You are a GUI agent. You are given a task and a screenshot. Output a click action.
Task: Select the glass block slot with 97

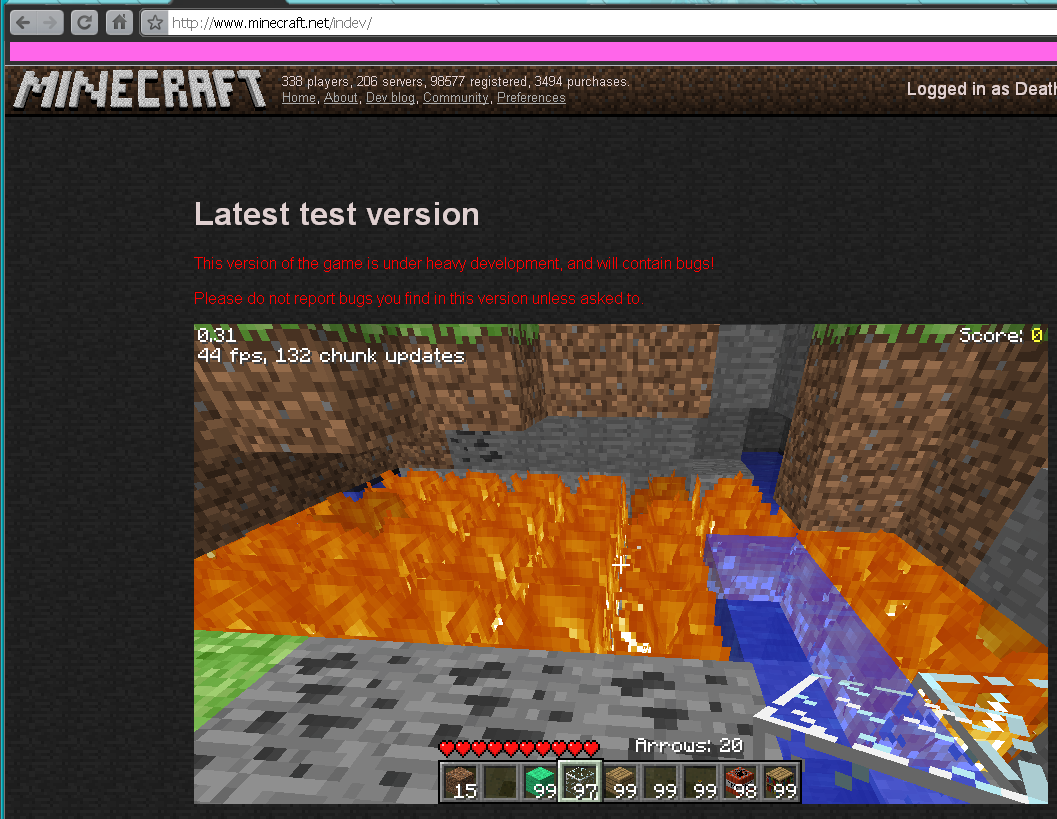coord(580,782)
